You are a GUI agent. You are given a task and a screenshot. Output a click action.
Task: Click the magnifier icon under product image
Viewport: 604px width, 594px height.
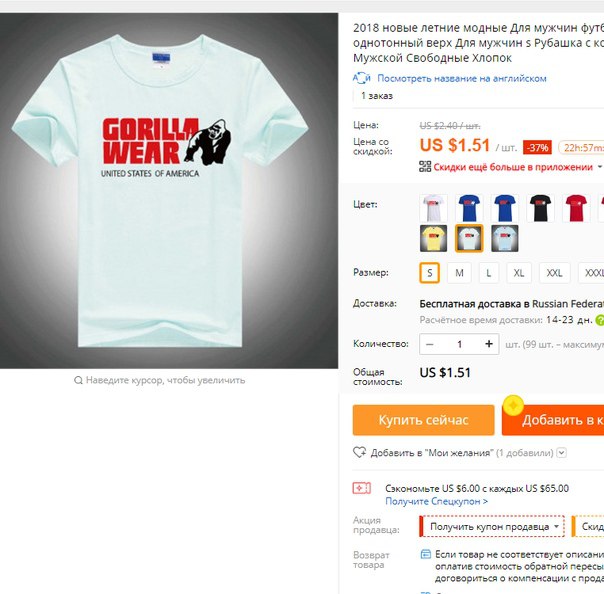(x=78, y=381)
